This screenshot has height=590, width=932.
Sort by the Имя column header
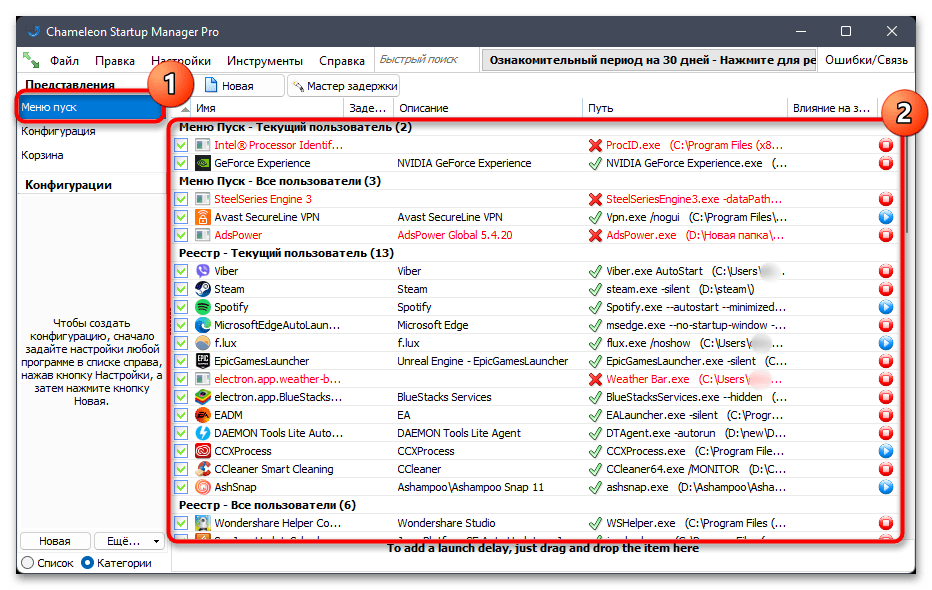click(x=267, y=108)
